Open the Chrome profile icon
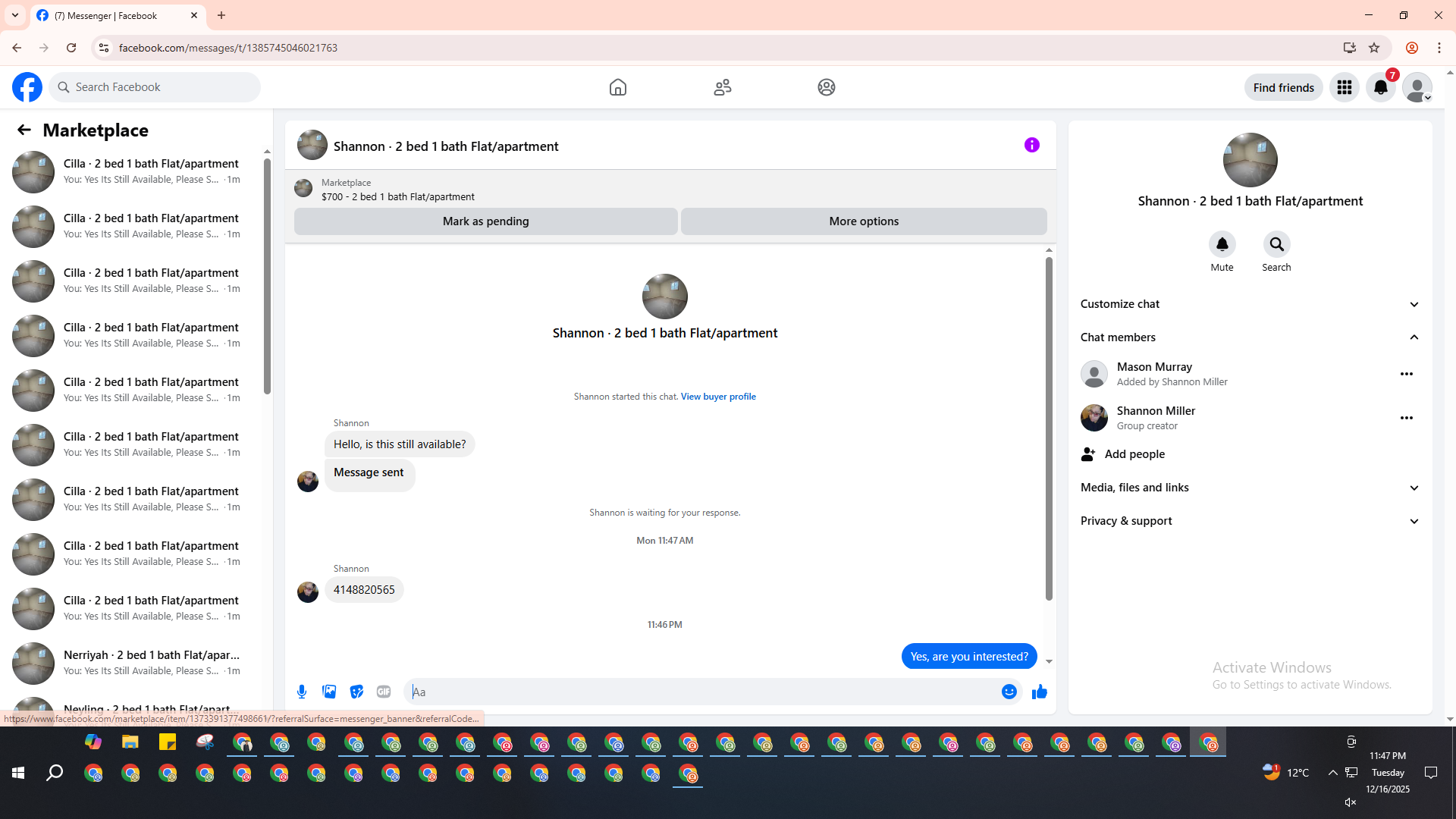This screenshot has width=1456, height=819. 1412,48
